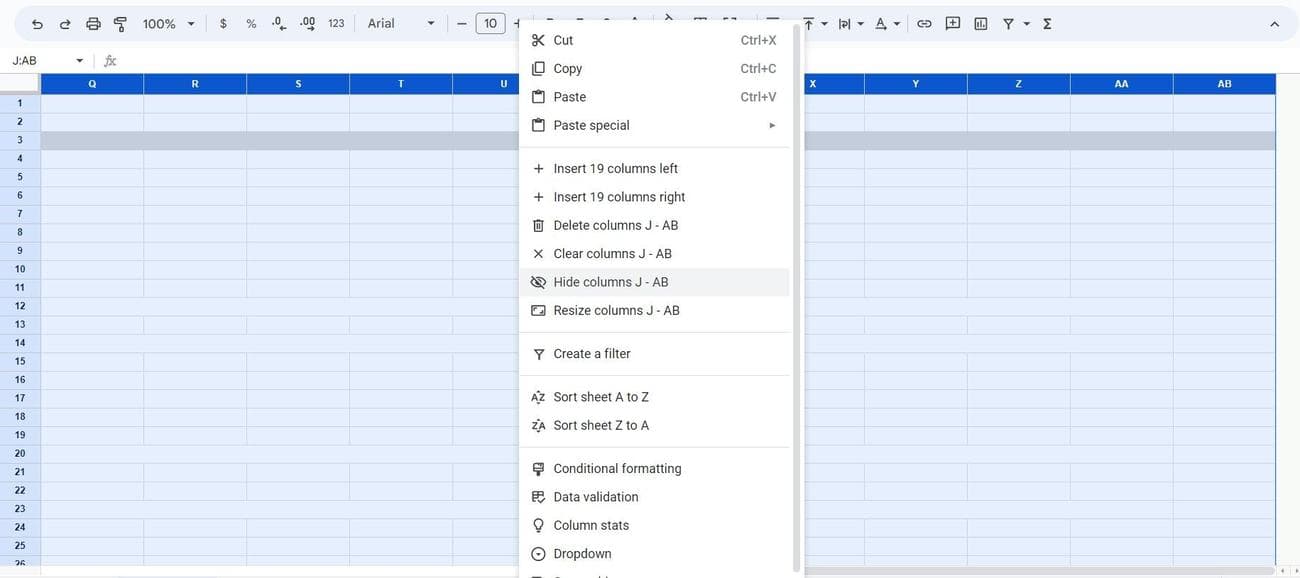Click the insert link icon

click(x=924, y=23)
